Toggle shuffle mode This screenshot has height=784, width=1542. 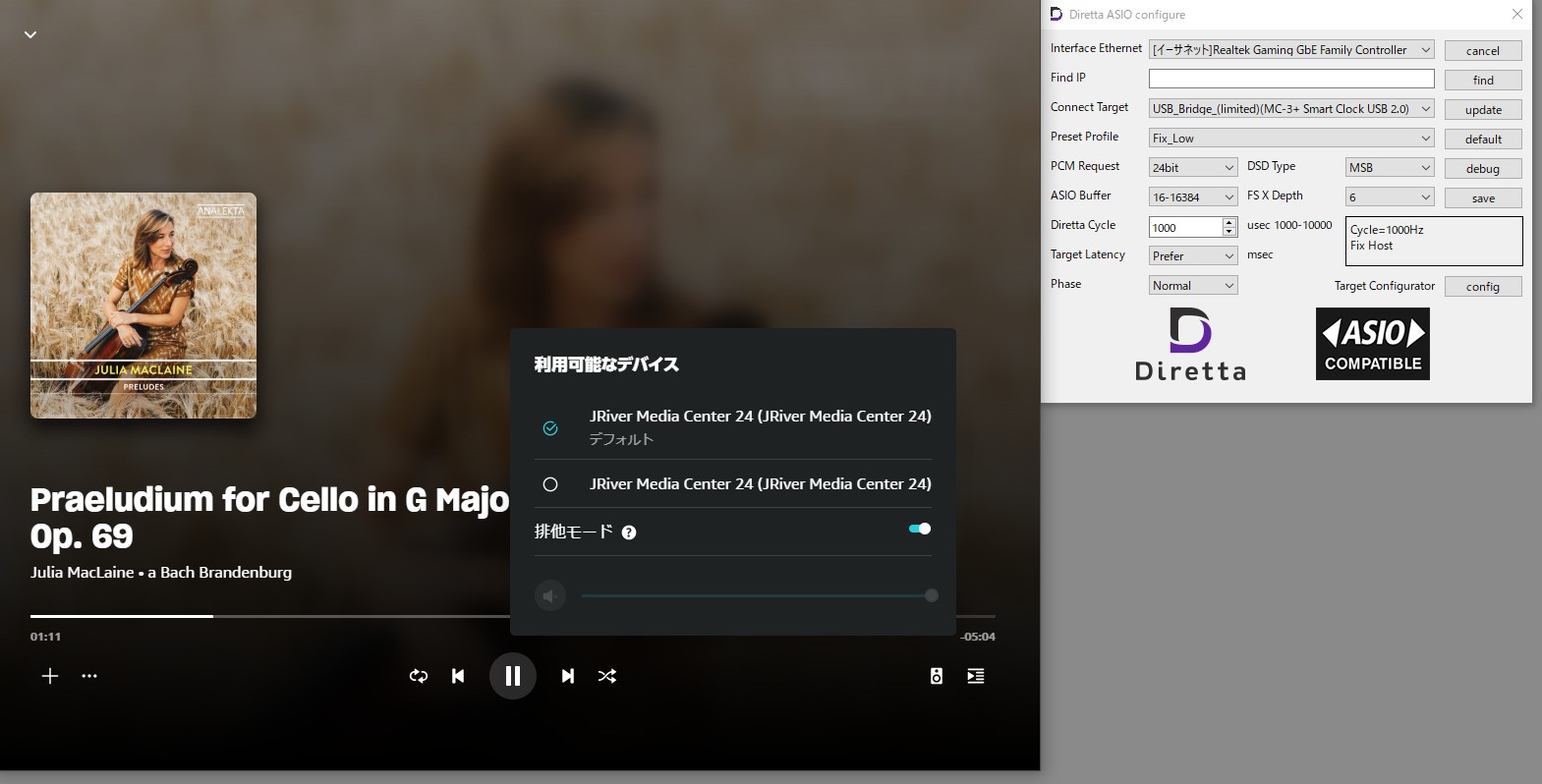point(607,676)
